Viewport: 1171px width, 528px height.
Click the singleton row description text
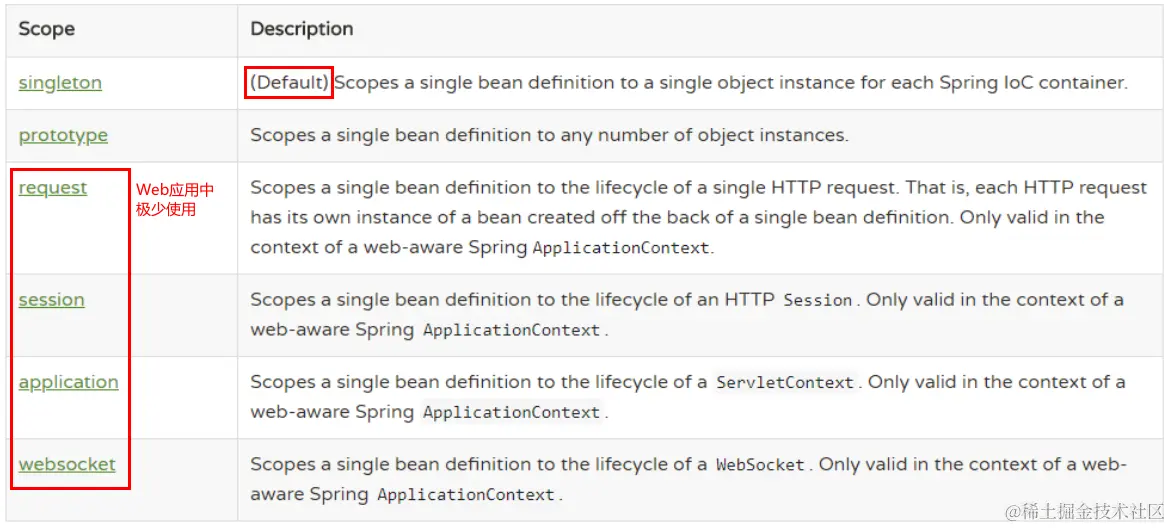tap(730, 83)
